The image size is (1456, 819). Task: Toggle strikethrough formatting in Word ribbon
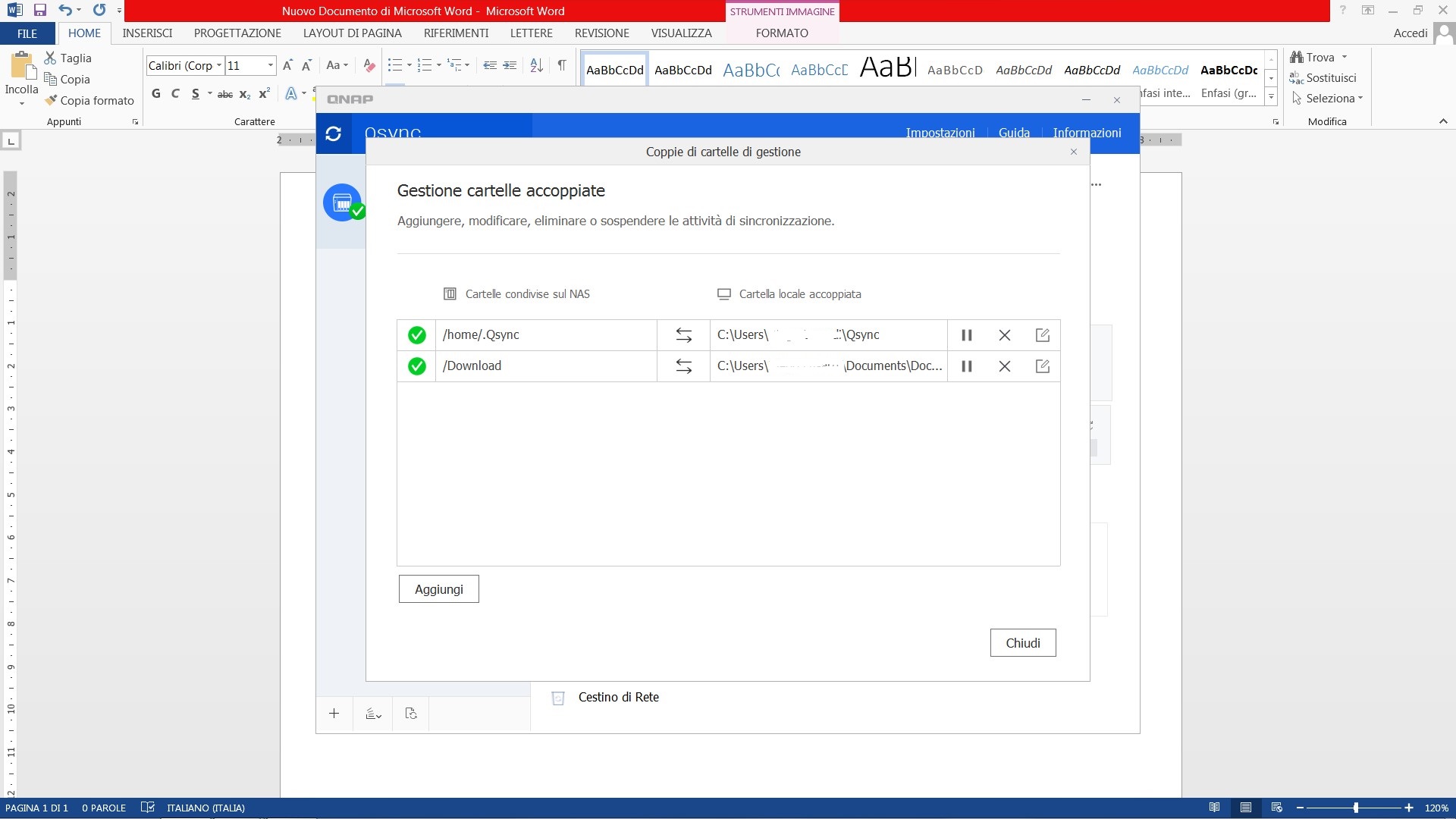pos(224,94)
